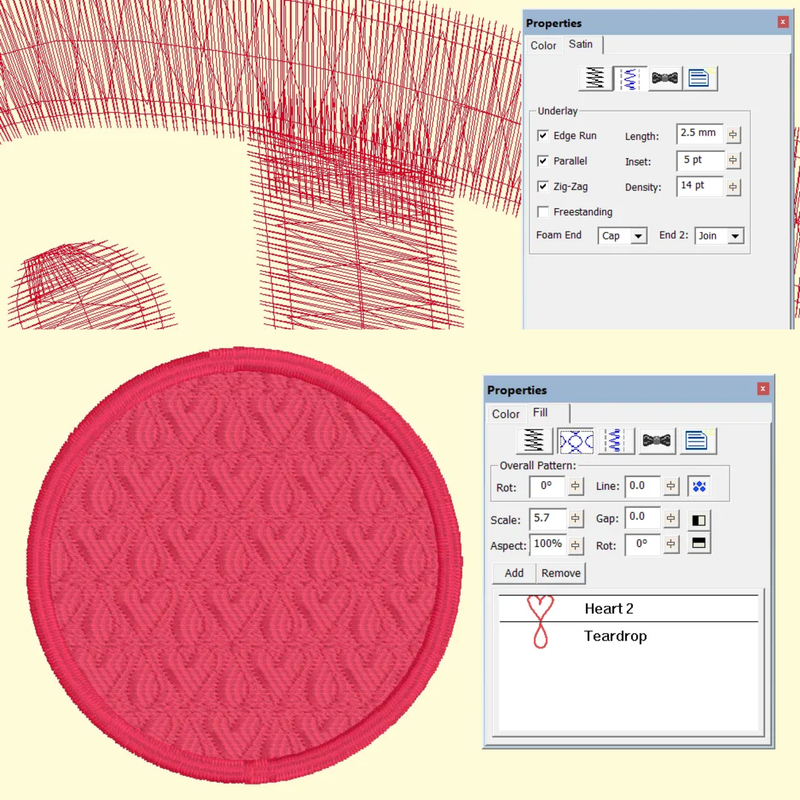Click the Remove motif button

point(561,573)
